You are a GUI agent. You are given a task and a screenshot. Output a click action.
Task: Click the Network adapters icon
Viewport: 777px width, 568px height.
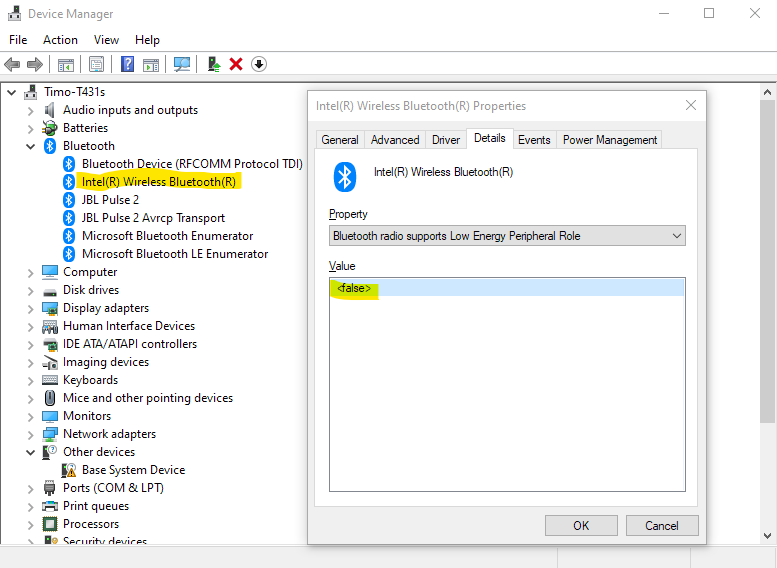point(50,434)
